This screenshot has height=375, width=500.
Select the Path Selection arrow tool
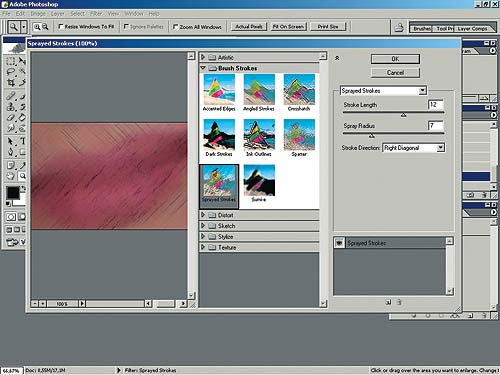pyautogui.click(x=11, y=142)
